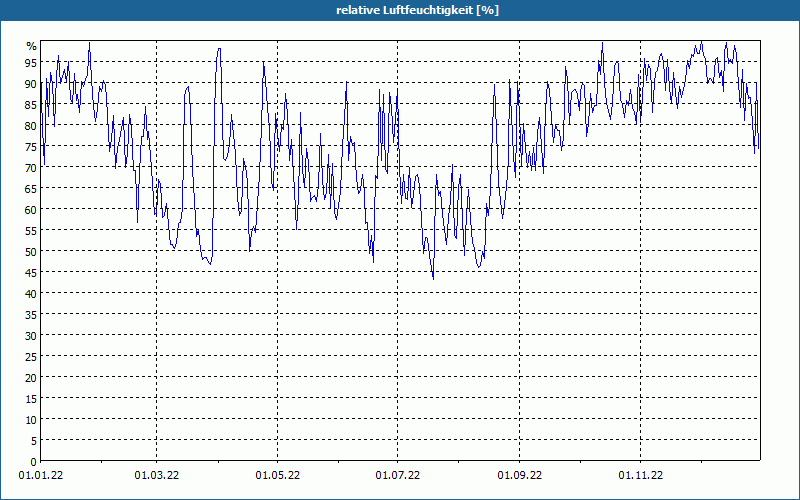The width and height of the screenshot is (800, 500).
Task: Click the 10 y-axis tick label
Action: 31,420
